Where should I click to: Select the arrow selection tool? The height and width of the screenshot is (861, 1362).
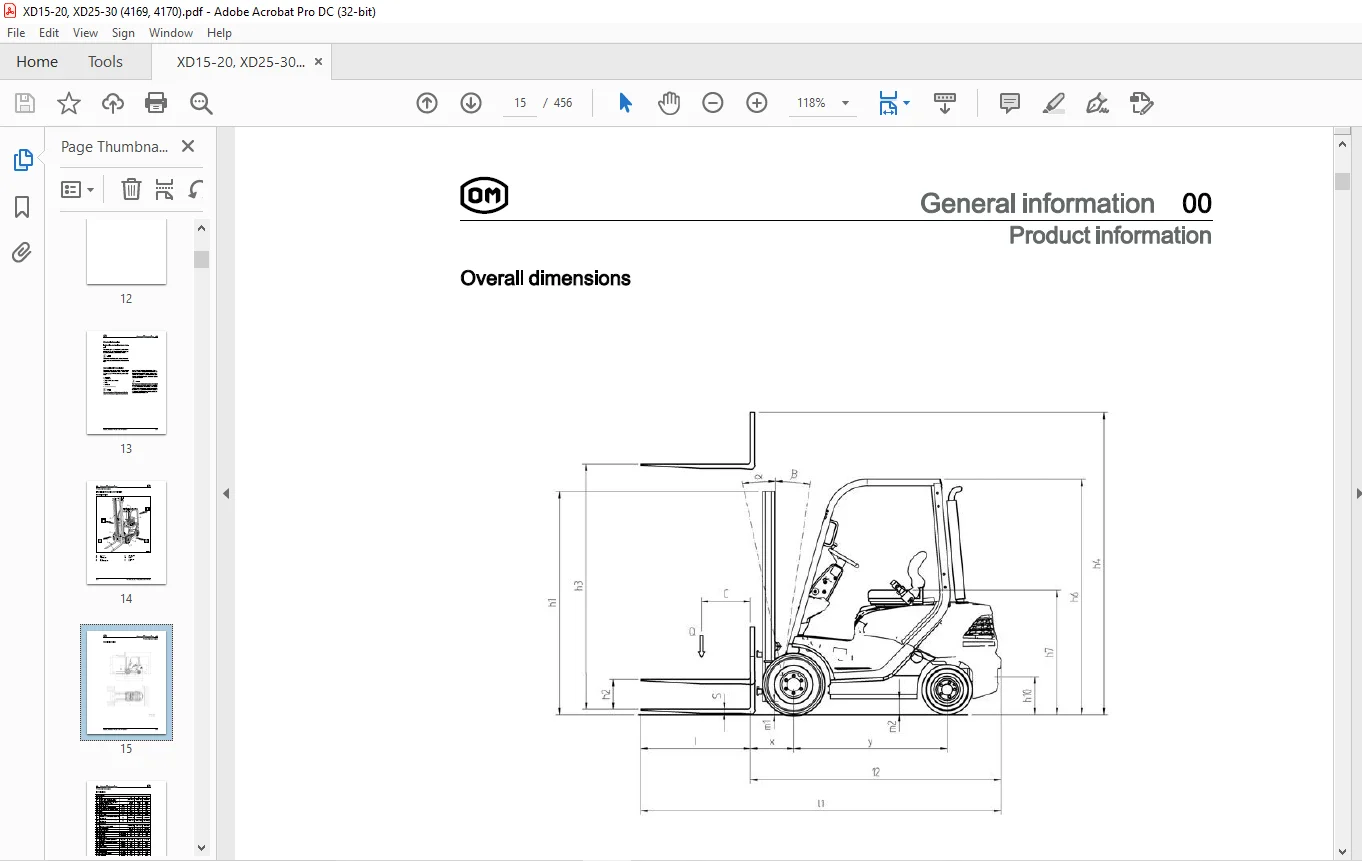(x=625, y=103)
